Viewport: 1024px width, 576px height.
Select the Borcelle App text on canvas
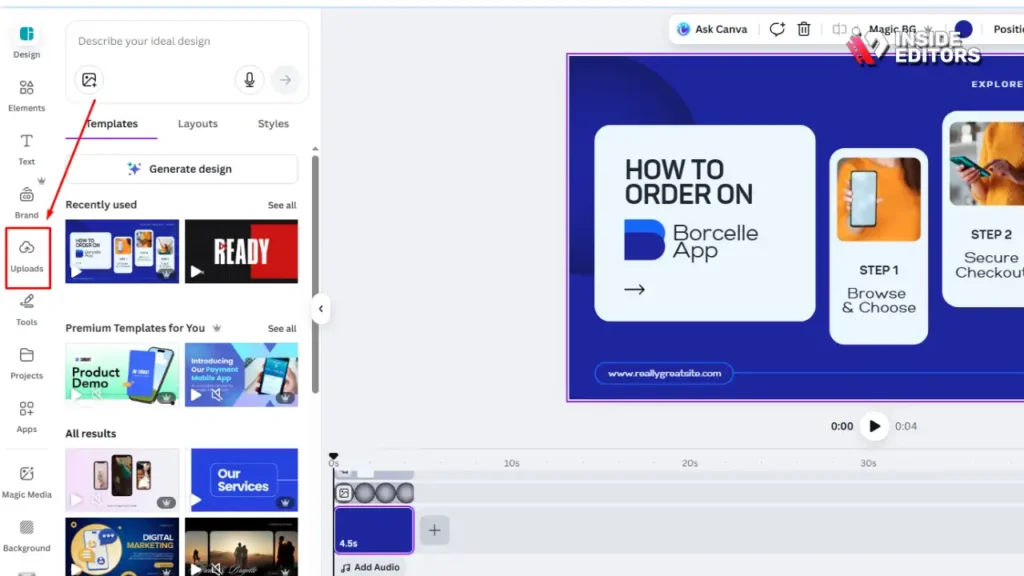point(716,241)
